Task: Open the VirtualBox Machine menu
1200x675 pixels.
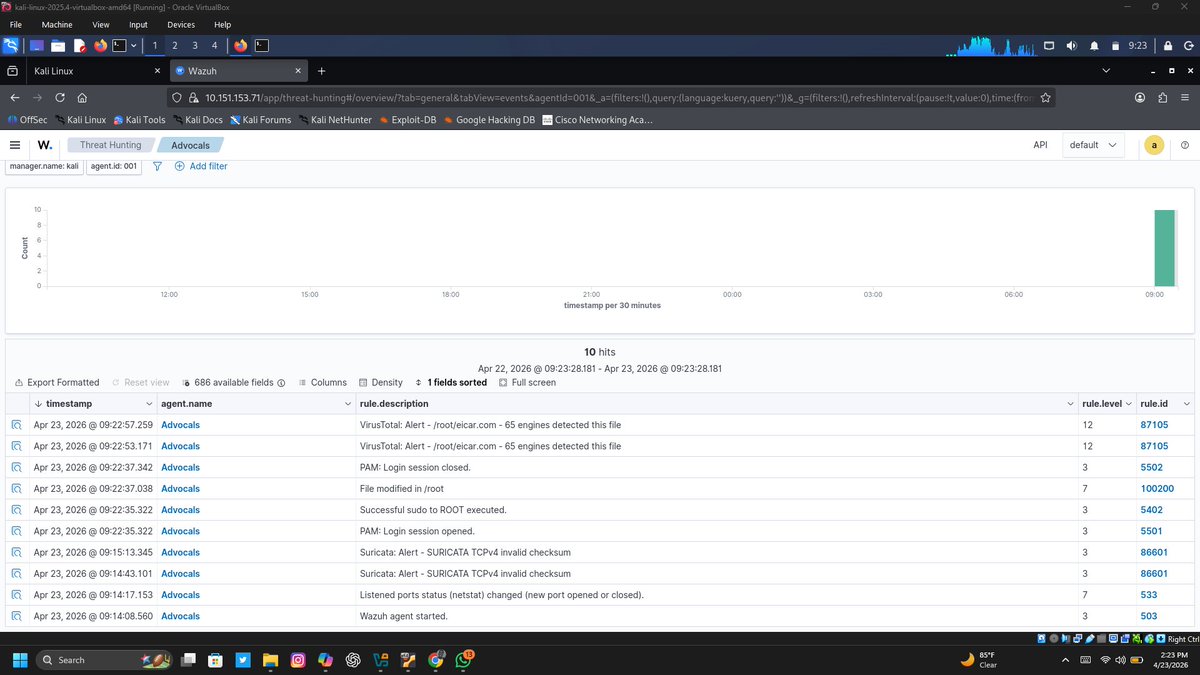Action: tap(57, 24)
